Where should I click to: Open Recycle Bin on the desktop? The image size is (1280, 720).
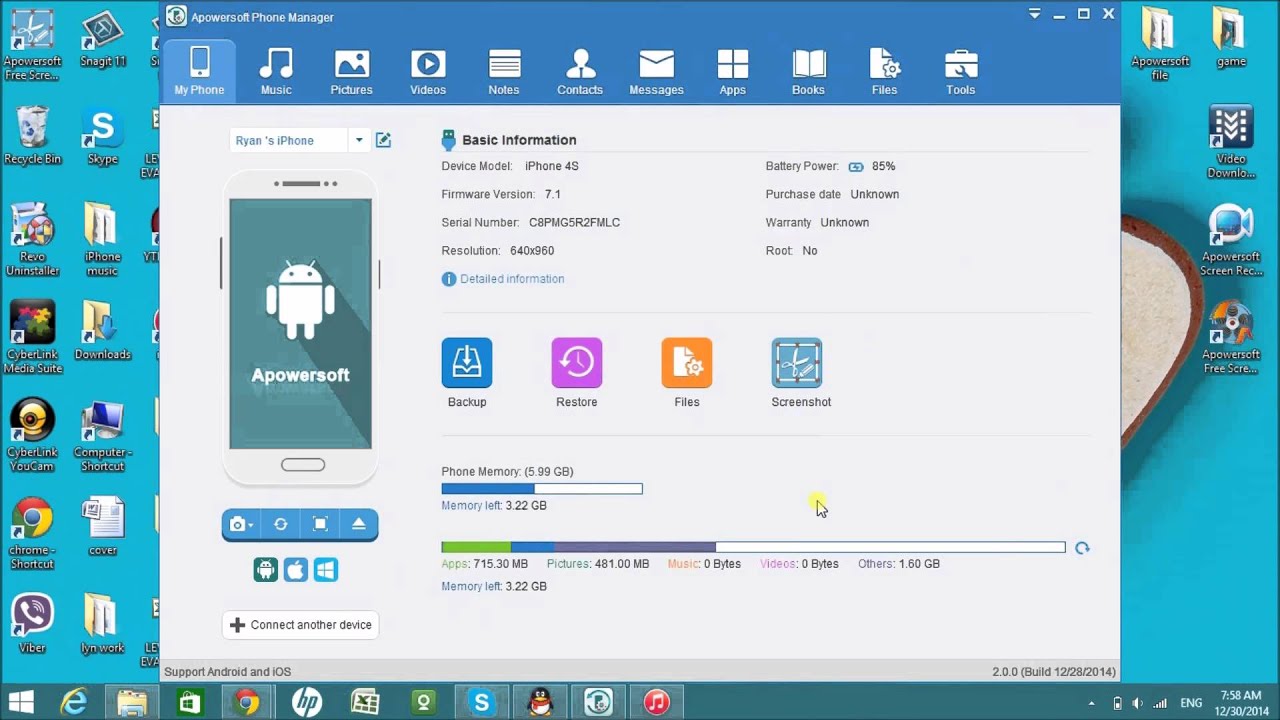tap(32, 135)
